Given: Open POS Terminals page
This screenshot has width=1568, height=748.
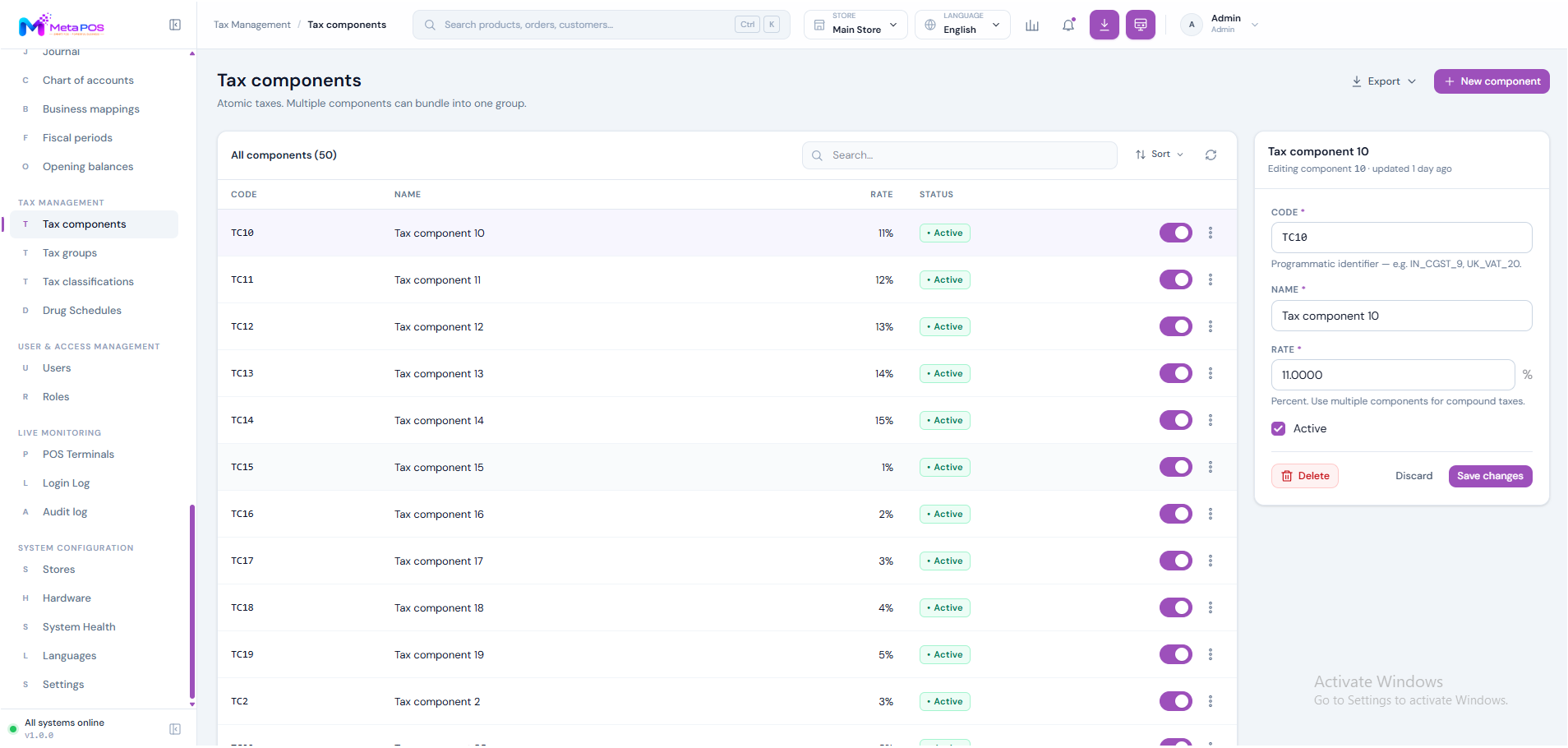Looking at the screenshot, I should tap(78, 455).
